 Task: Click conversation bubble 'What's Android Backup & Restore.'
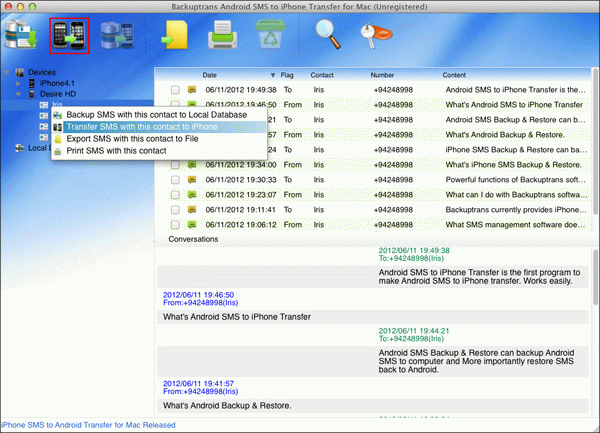(373, 405)
